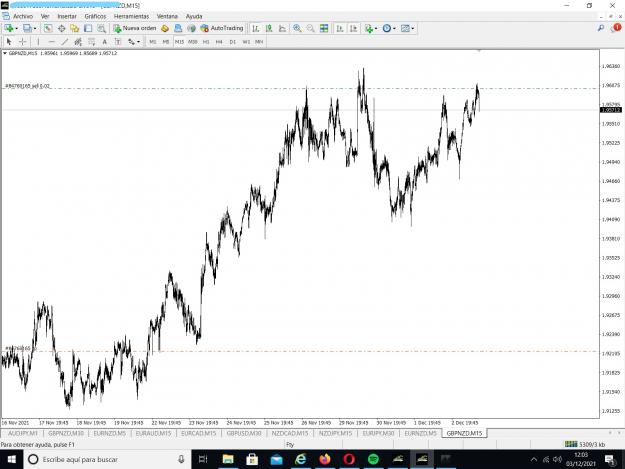Select the Crosshair tool

23,41
